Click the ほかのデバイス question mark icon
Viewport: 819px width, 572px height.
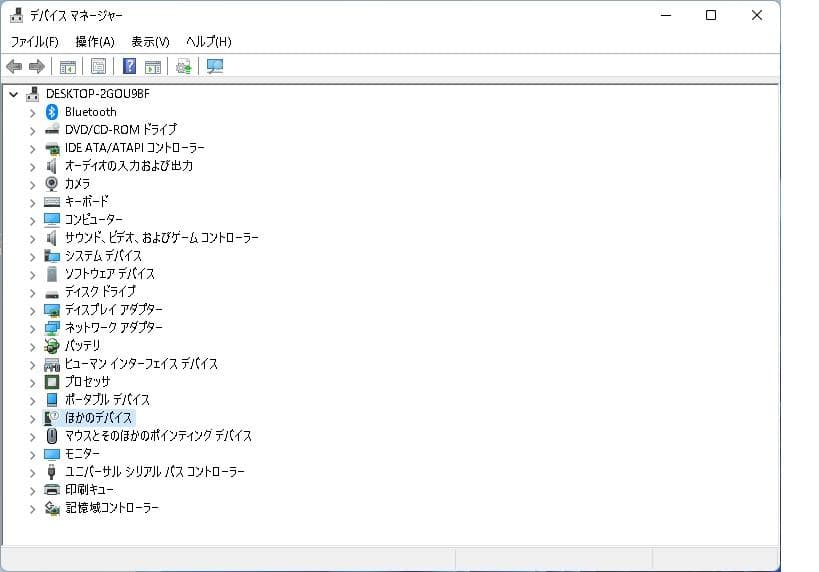pos(52,417)
